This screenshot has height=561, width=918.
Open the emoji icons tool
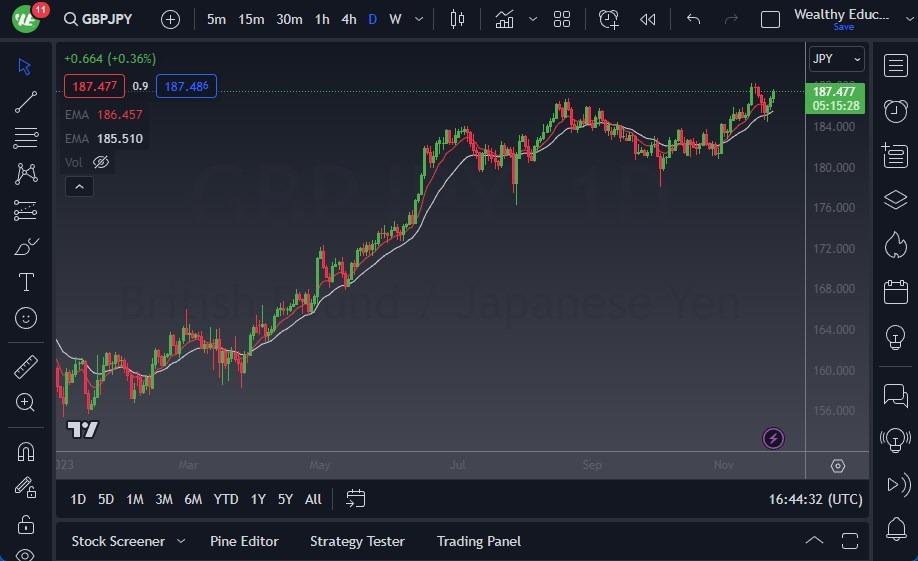pos(26,318)
